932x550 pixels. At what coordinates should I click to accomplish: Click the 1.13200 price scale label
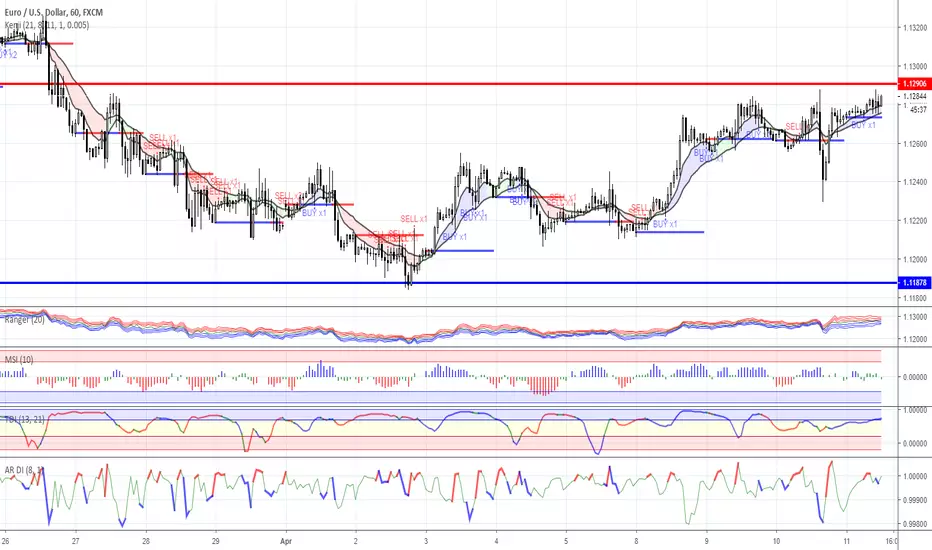[915, 28]
